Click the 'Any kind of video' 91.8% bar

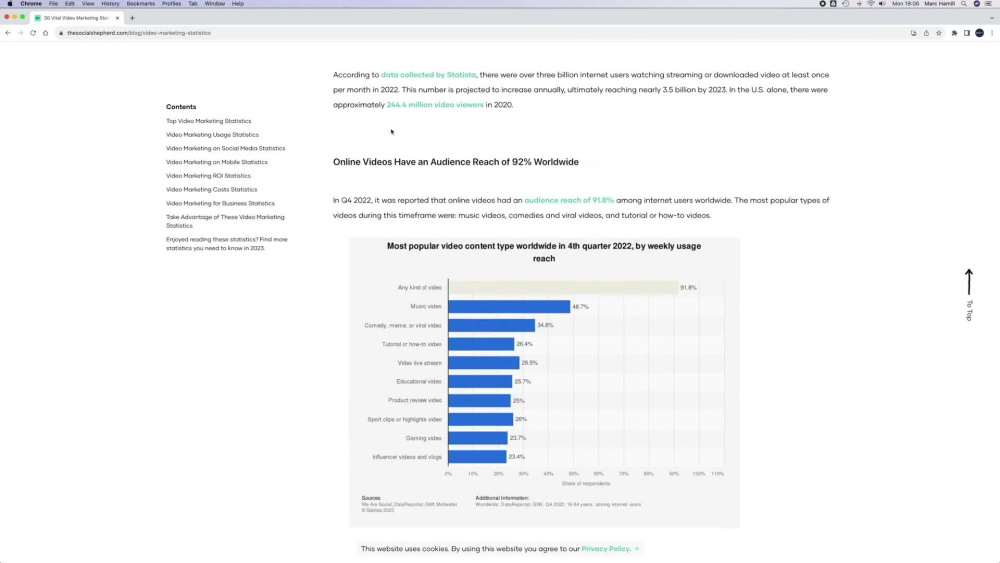pos(563,288)
